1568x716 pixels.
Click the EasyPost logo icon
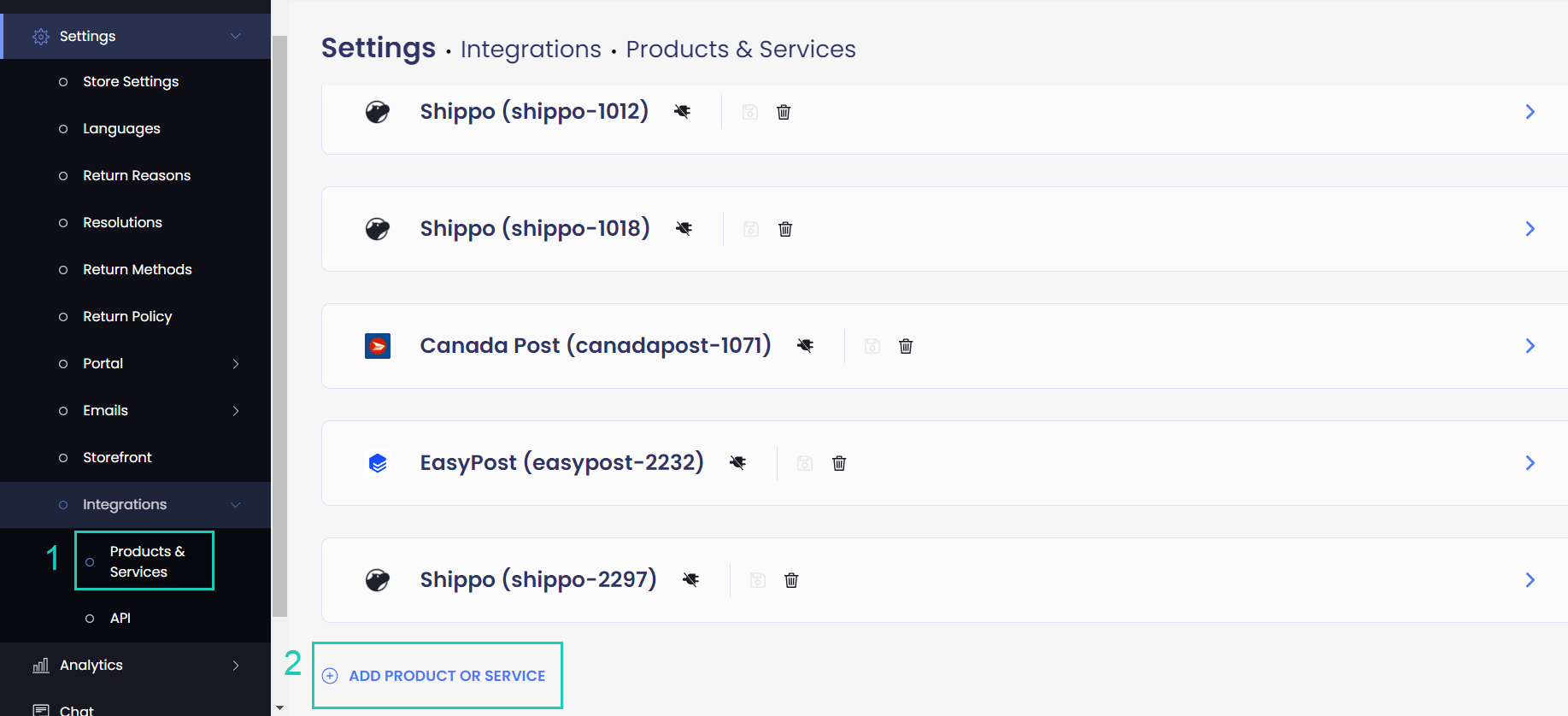[378, 463]
